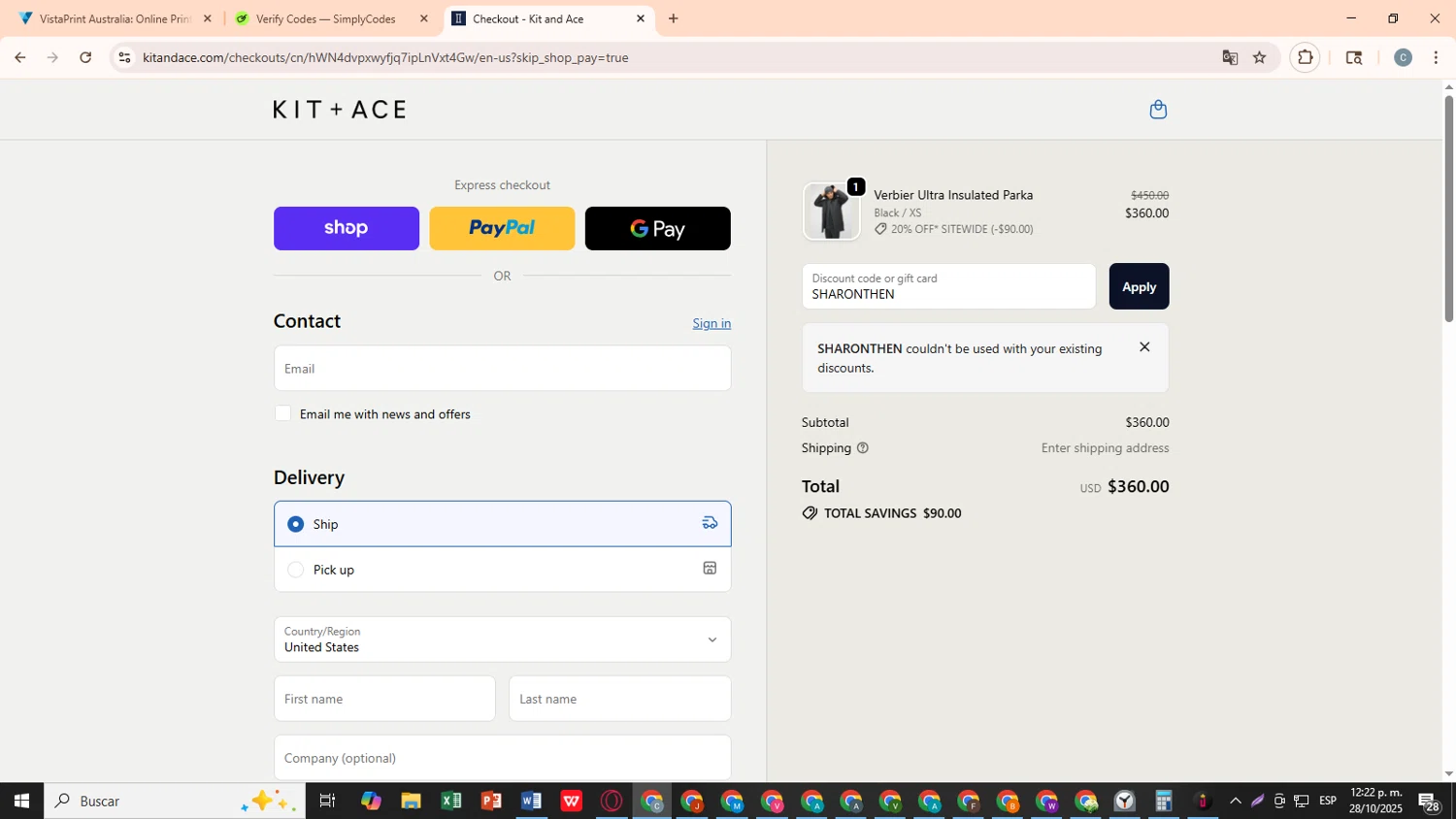Viewport: 1456px width, 819px height.
Task: Enable Email me with news and offers
Action: tap(282, 413)
